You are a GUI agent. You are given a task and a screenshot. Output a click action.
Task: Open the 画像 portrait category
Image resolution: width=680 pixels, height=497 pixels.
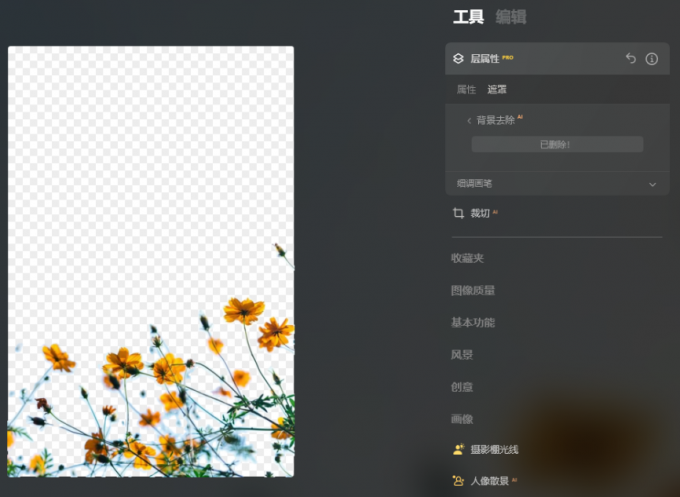tap(461, 419)
